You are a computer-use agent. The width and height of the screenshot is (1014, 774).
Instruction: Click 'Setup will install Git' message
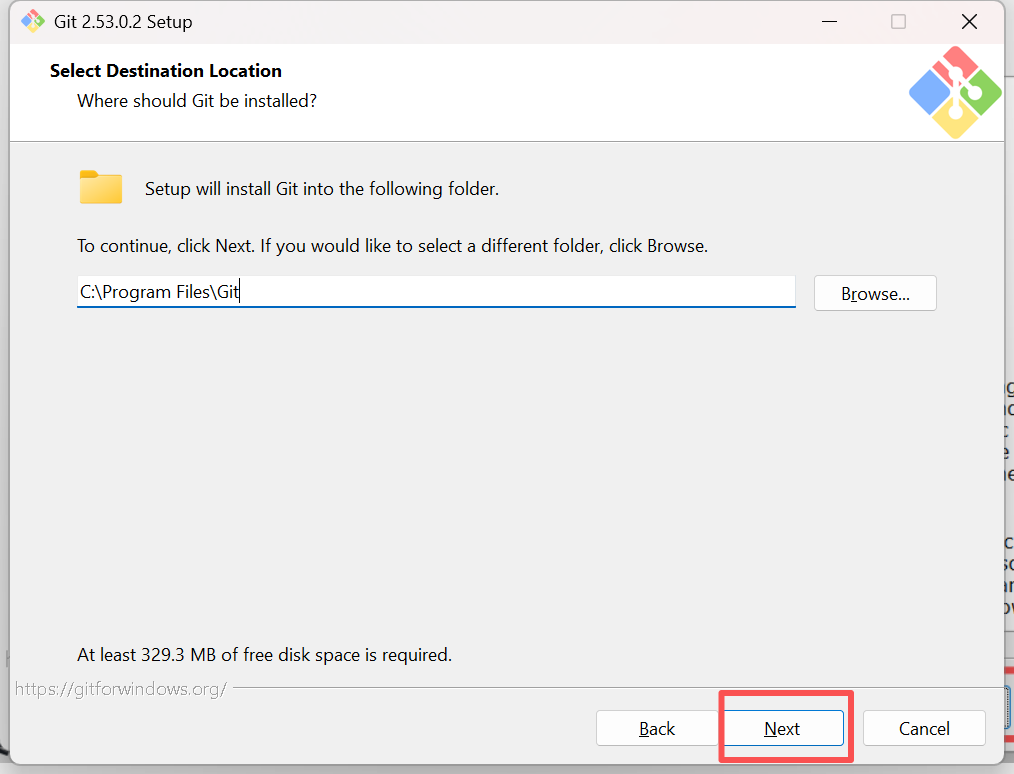coord(321,189)
